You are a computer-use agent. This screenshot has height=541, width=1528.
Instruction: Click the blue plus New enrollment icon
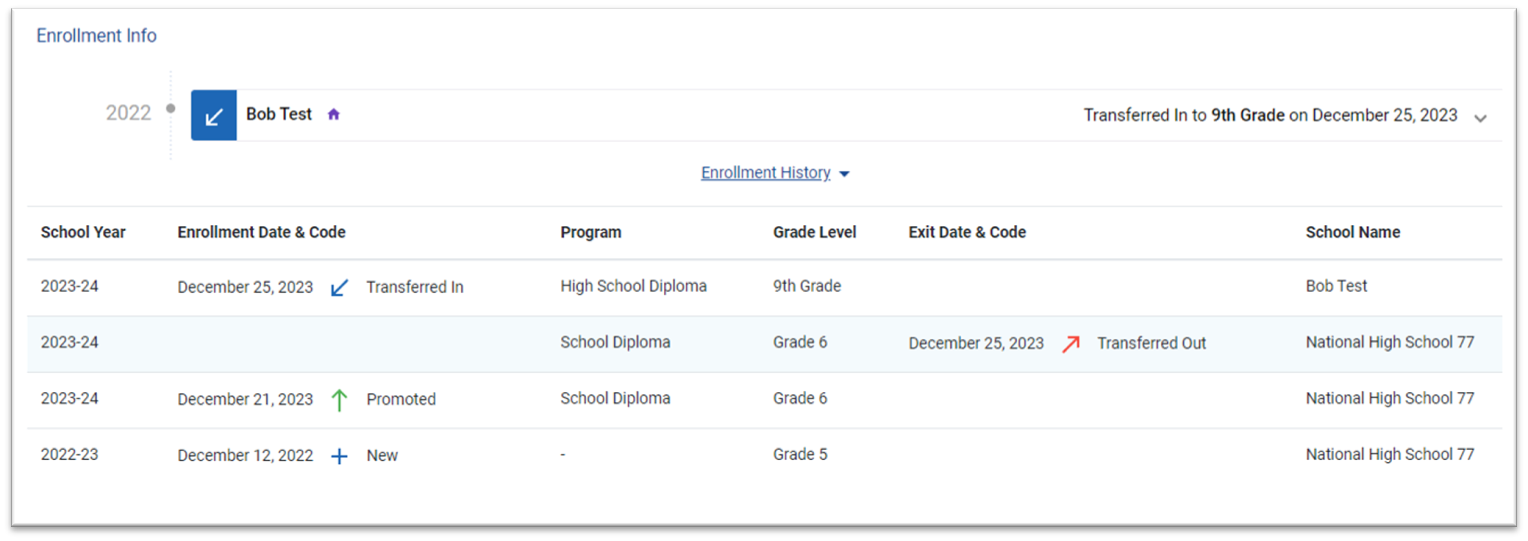pos(339,456)
